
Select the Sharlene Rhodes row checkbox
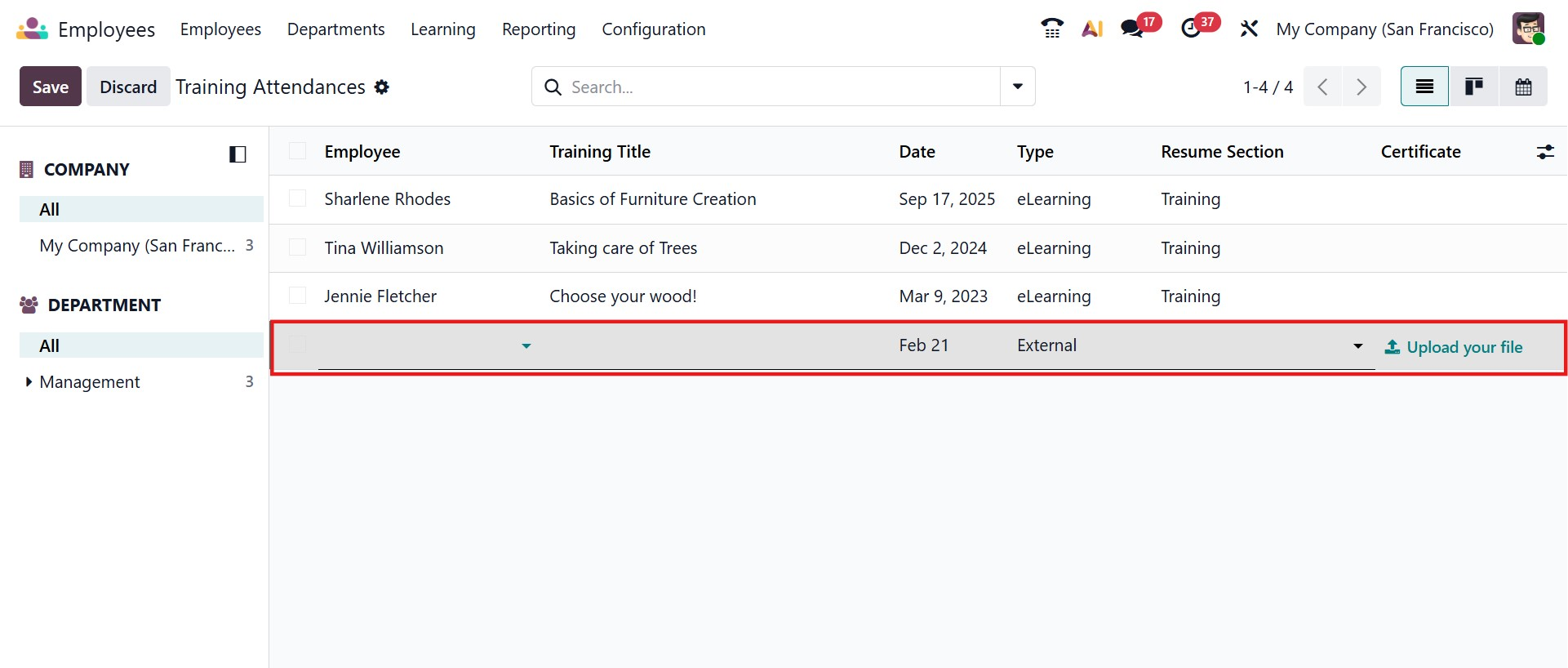298,199
